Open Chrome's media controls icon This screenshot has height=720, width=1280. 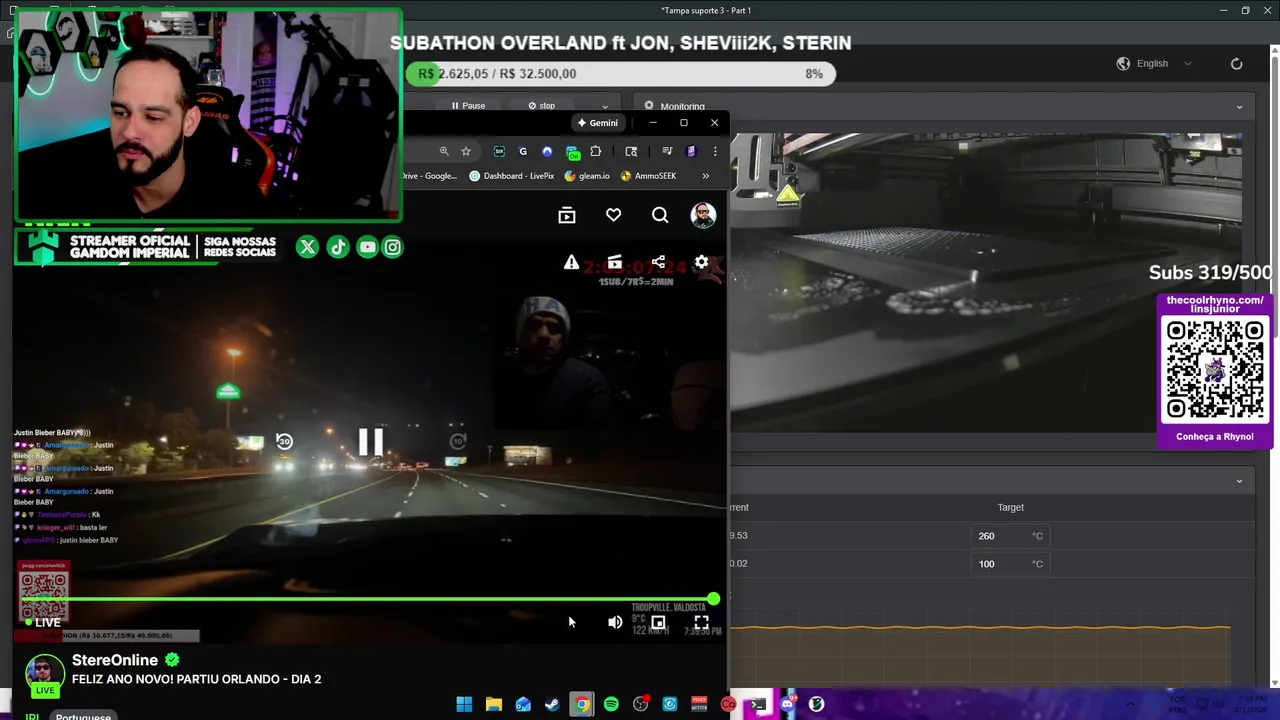pos(667,151)
